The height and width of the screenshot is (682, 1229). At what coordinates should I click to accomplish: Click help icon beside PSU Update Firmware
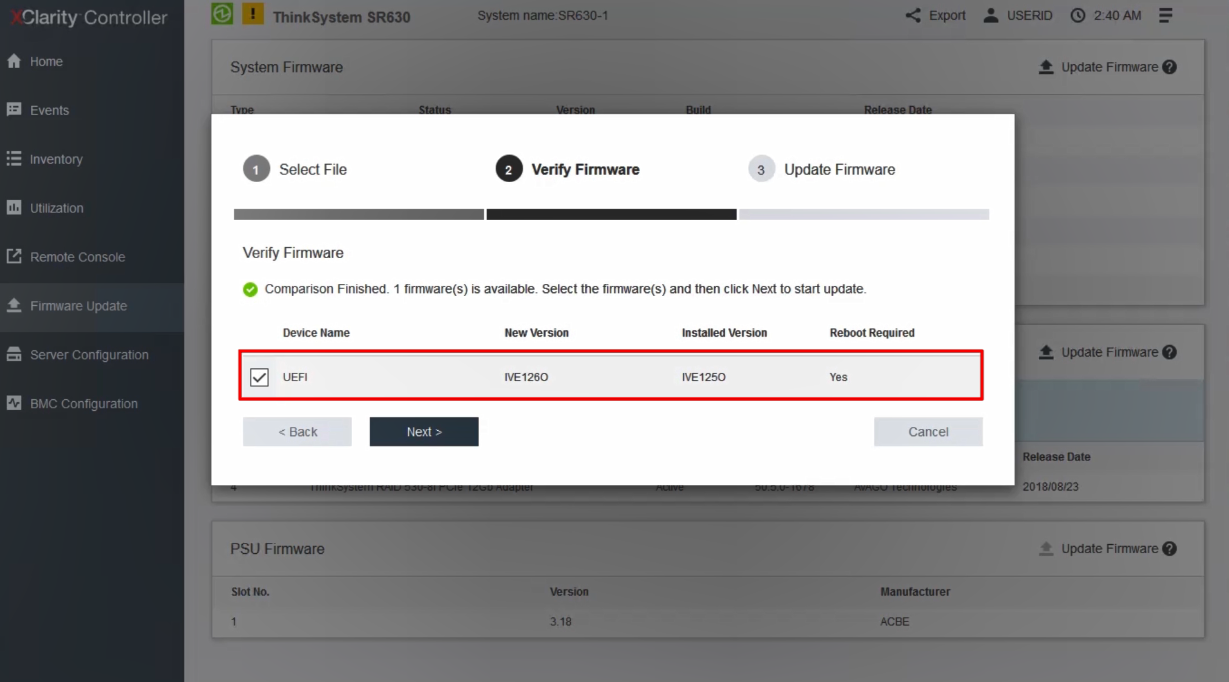(1170, 549)
